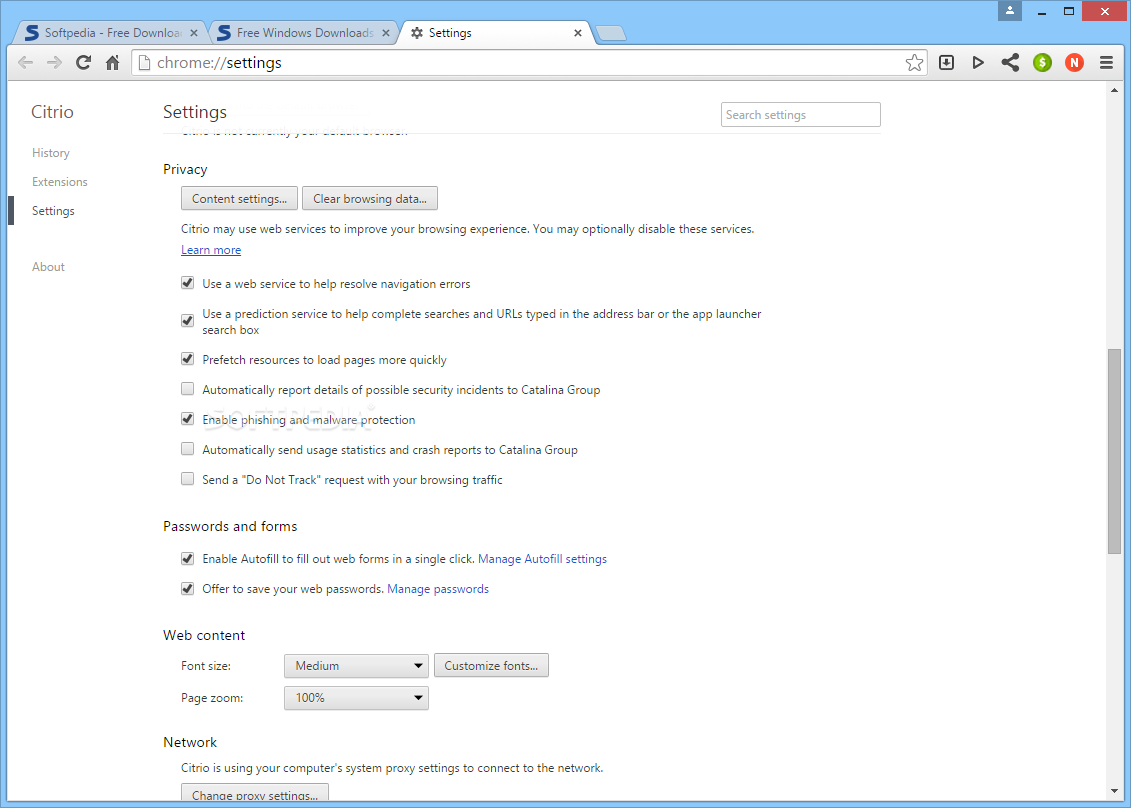The height and width of the screenshot is (808, 1131).
Task: Click the share toolbar icon
Action: coord(1011,63)
